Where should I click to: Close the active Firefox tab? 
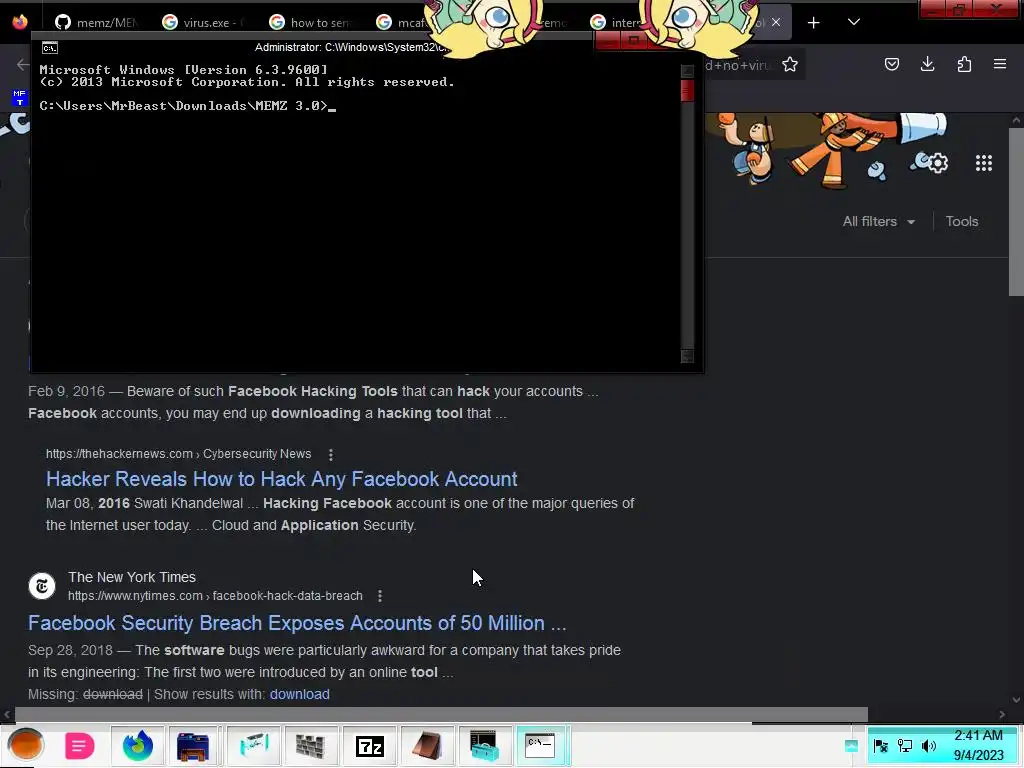(776, 22)
